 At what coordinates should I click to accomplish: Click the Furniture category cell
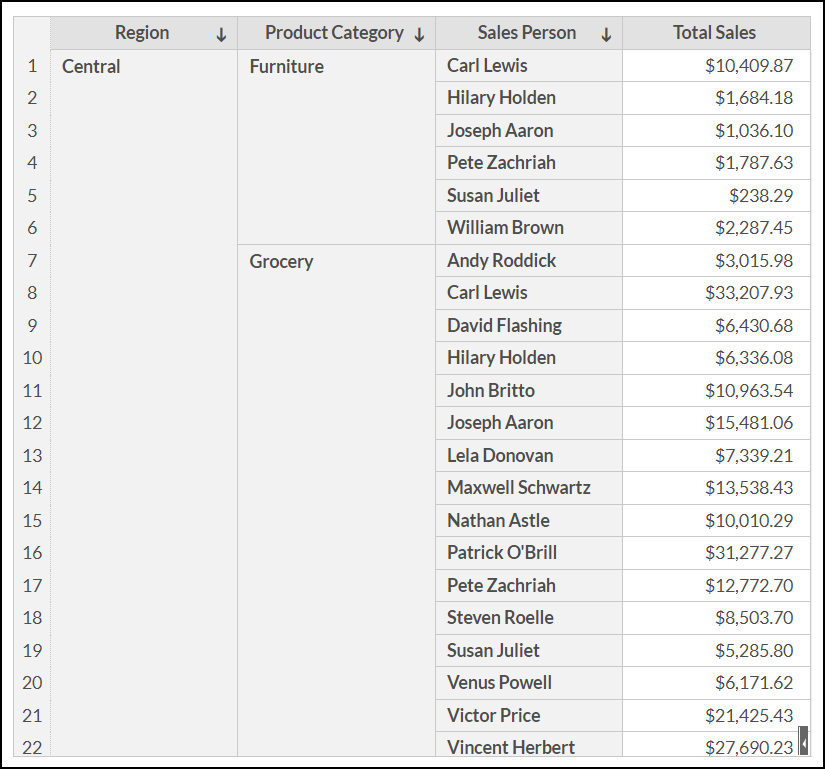tap(287, 67)
